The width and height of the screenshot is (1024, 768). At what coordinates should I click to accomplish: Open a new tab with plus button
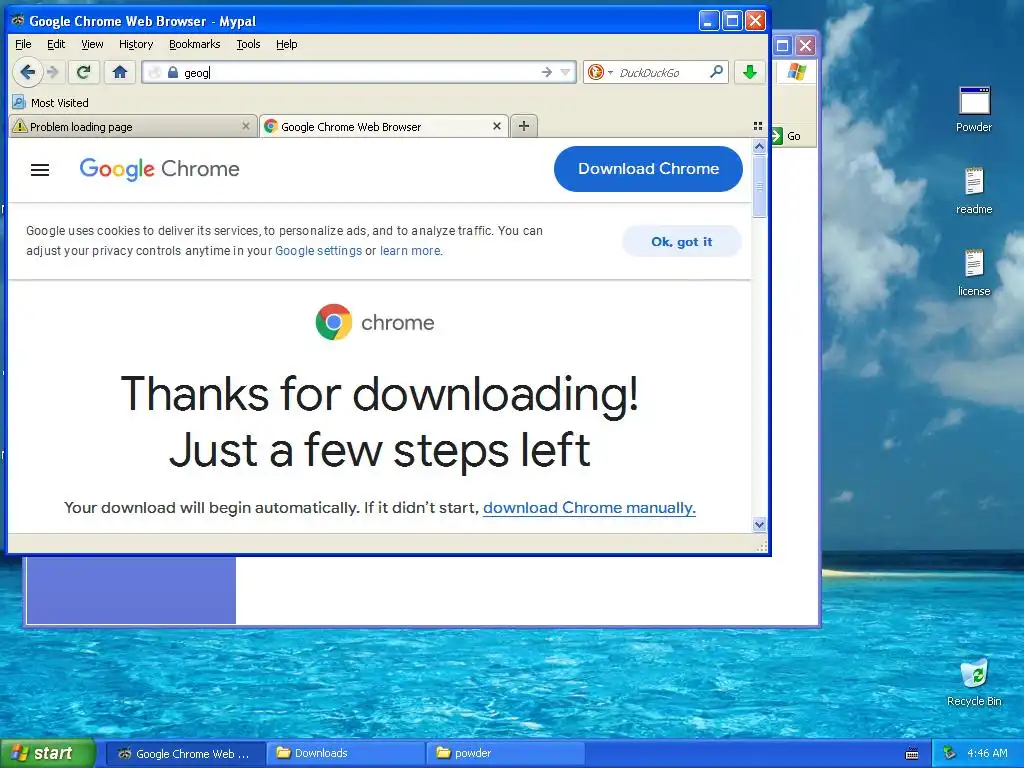[524, 126]
